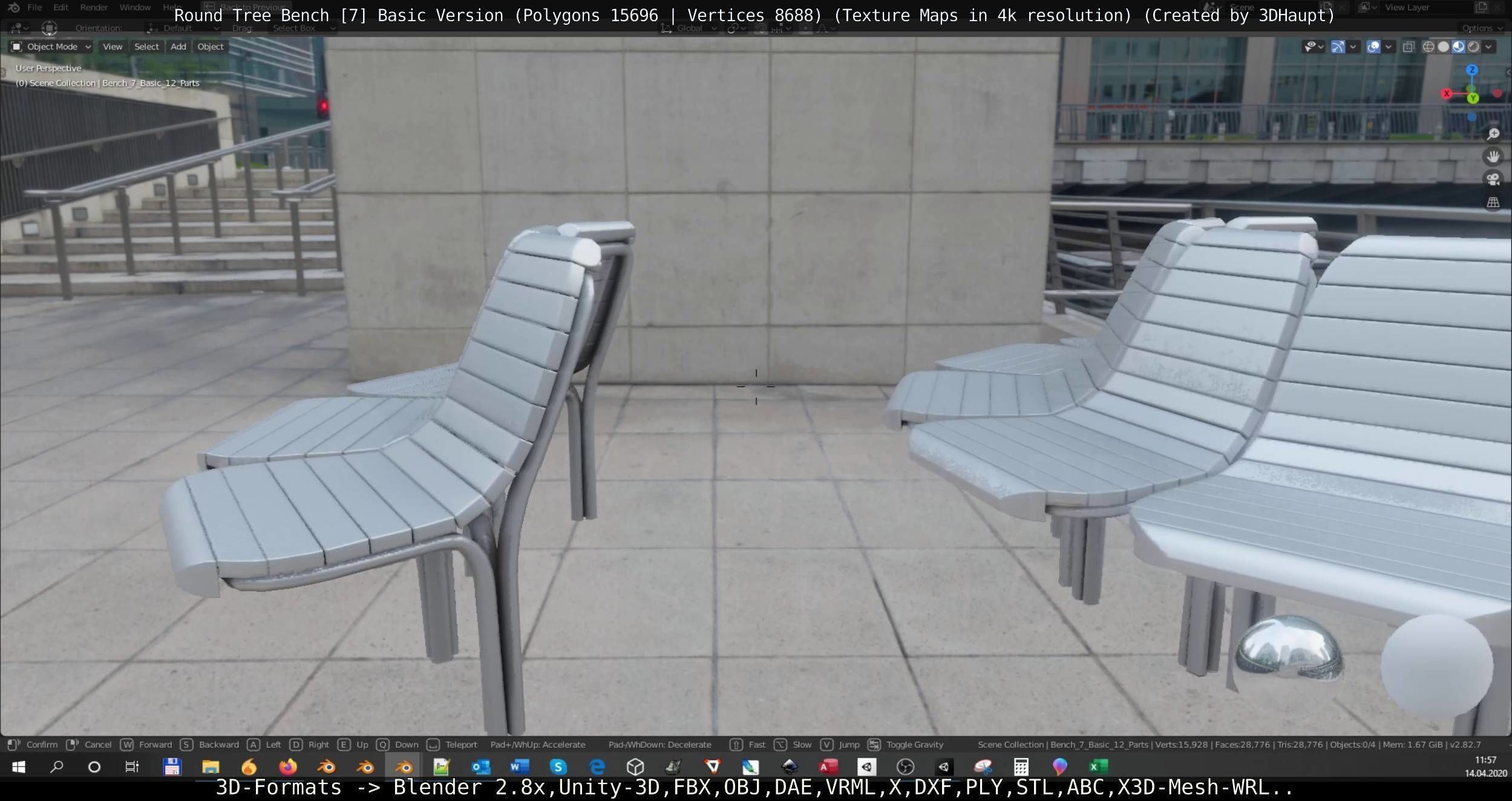Click the blue Z axis gizmo ball
This screenshot has height=801, width=1512.
[1472, 70]
